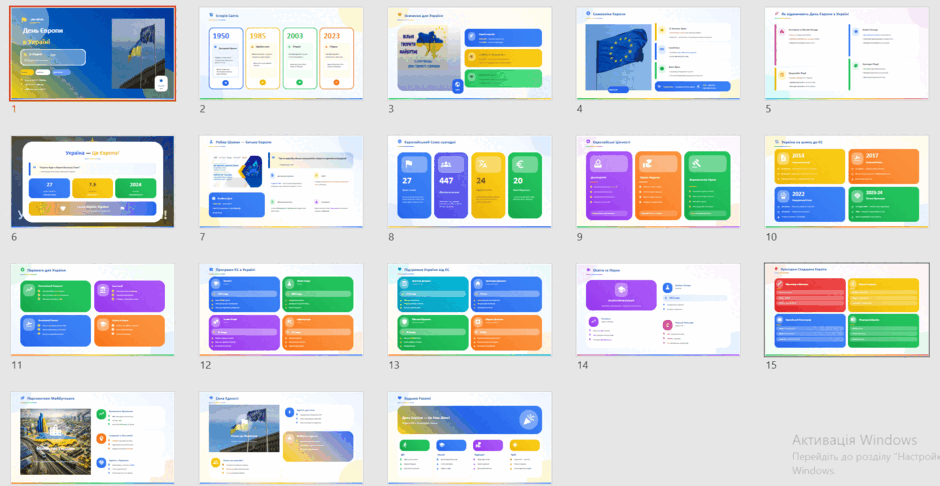Select slide 3 with the Ukraine map graphic
This screenshot has height=486, width=940.
469,53
